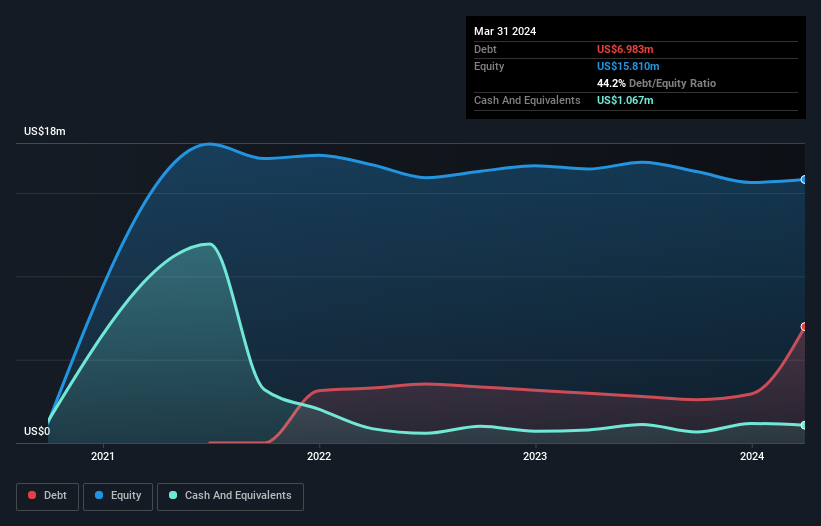Click the 2022 x-axis label

(319, 456)
